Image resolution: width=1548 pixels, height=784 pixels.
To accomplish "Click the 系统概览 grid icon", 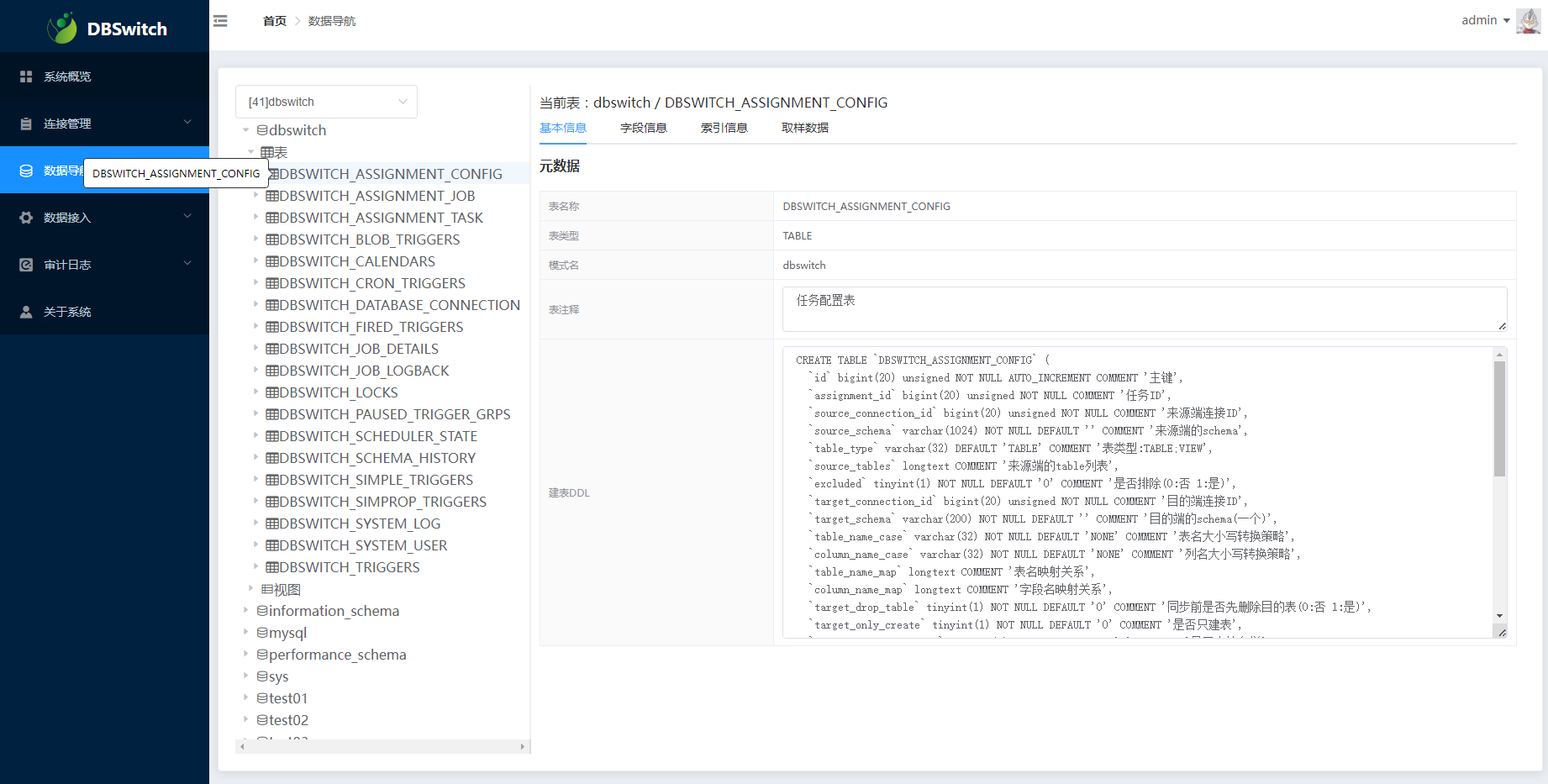I will click(x=26, y=76).
